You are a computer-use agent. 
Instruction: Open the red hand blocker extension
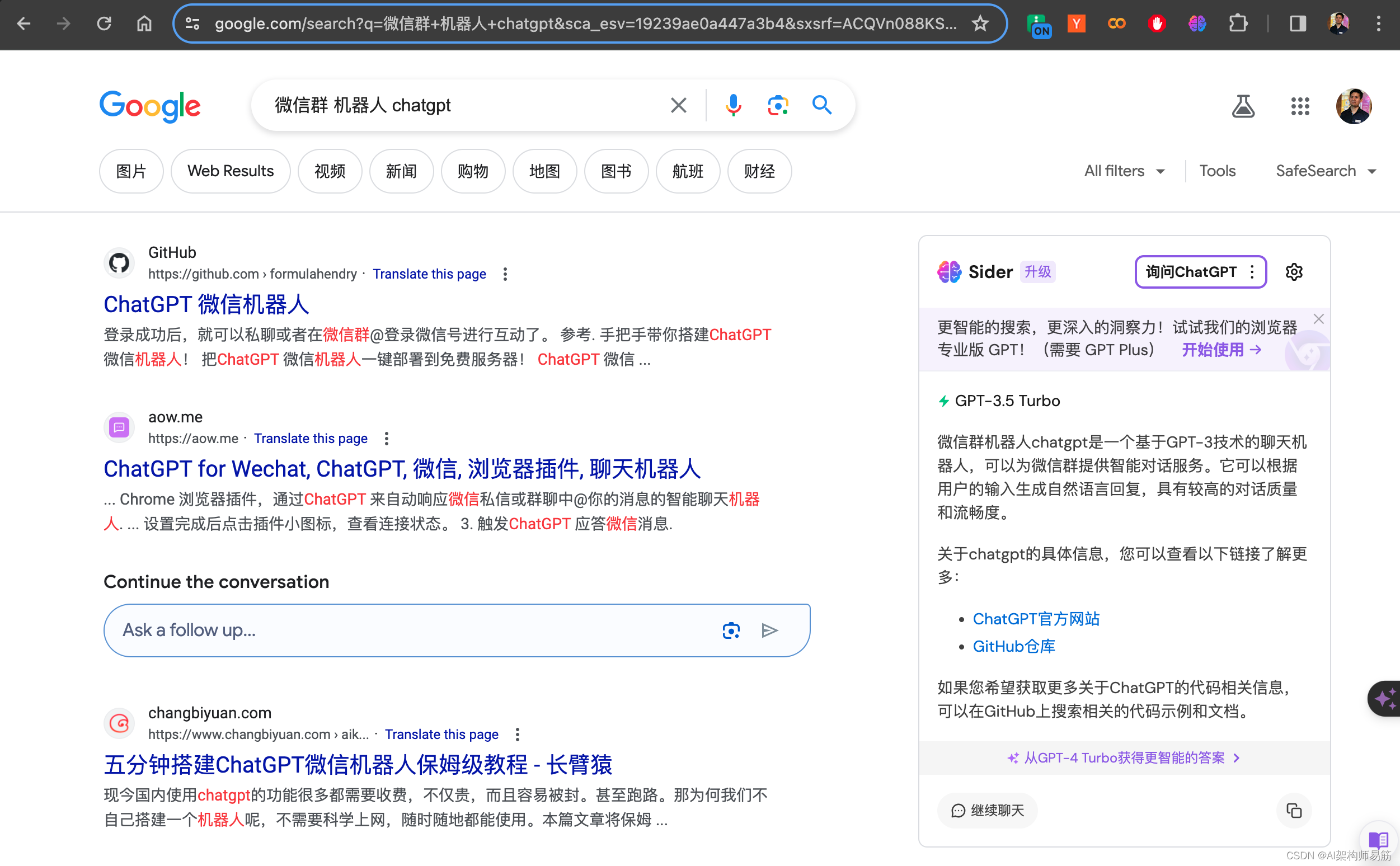click(x=1157, y=23)
